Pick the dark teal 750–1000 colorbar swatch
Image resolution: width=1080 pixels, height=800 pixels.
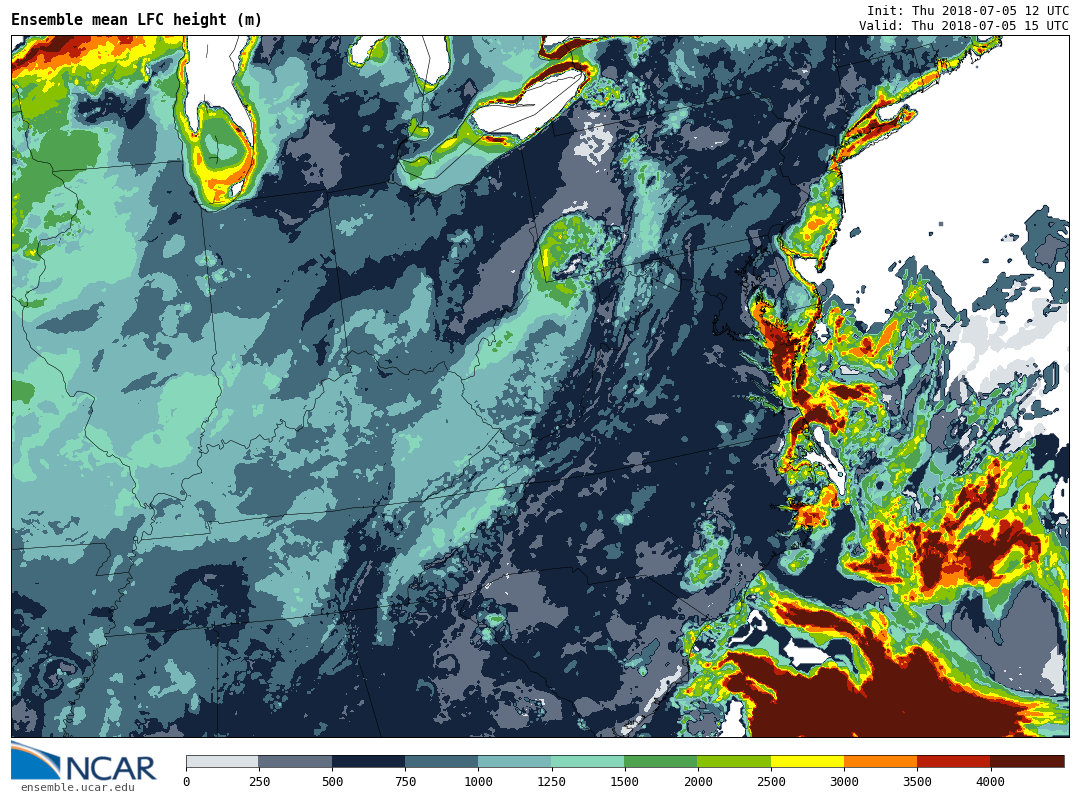(x=441, y=761)
